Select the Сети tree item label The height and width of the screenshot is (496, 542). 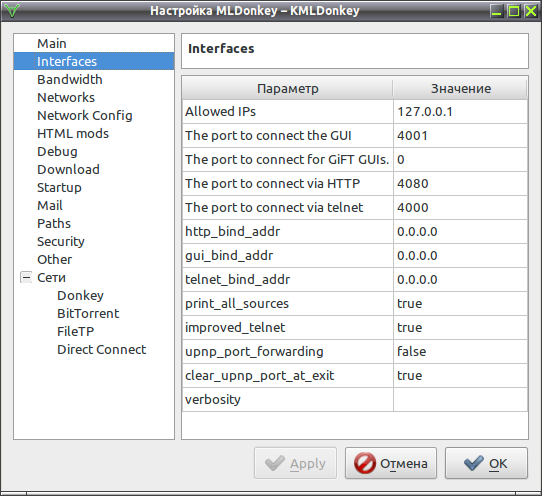[52, 277]
